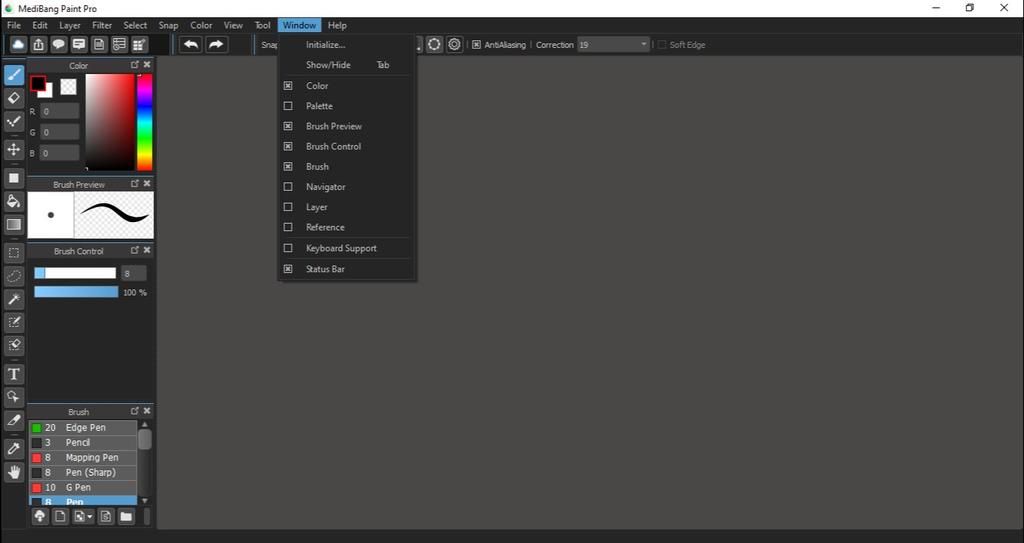Select the Magic Wand tool

coord(14,299)
